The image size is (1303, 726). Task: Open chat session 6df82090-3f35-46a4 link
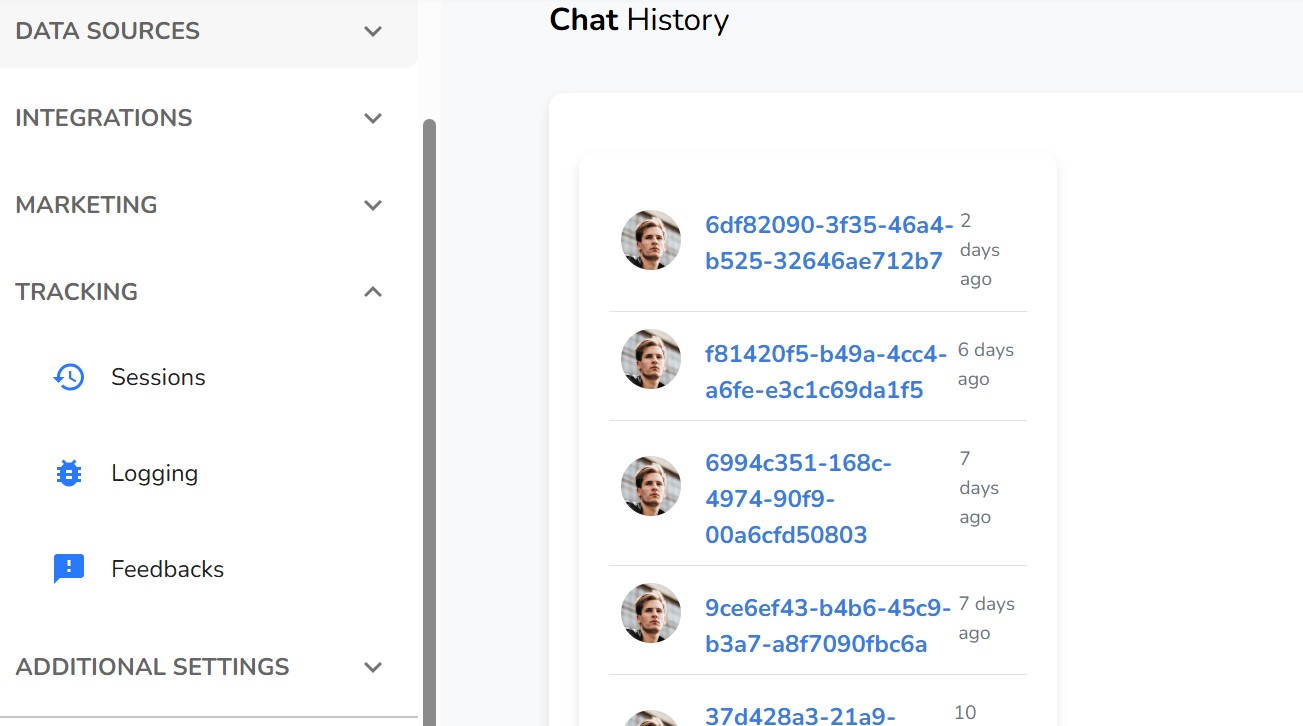coord(828,243)
